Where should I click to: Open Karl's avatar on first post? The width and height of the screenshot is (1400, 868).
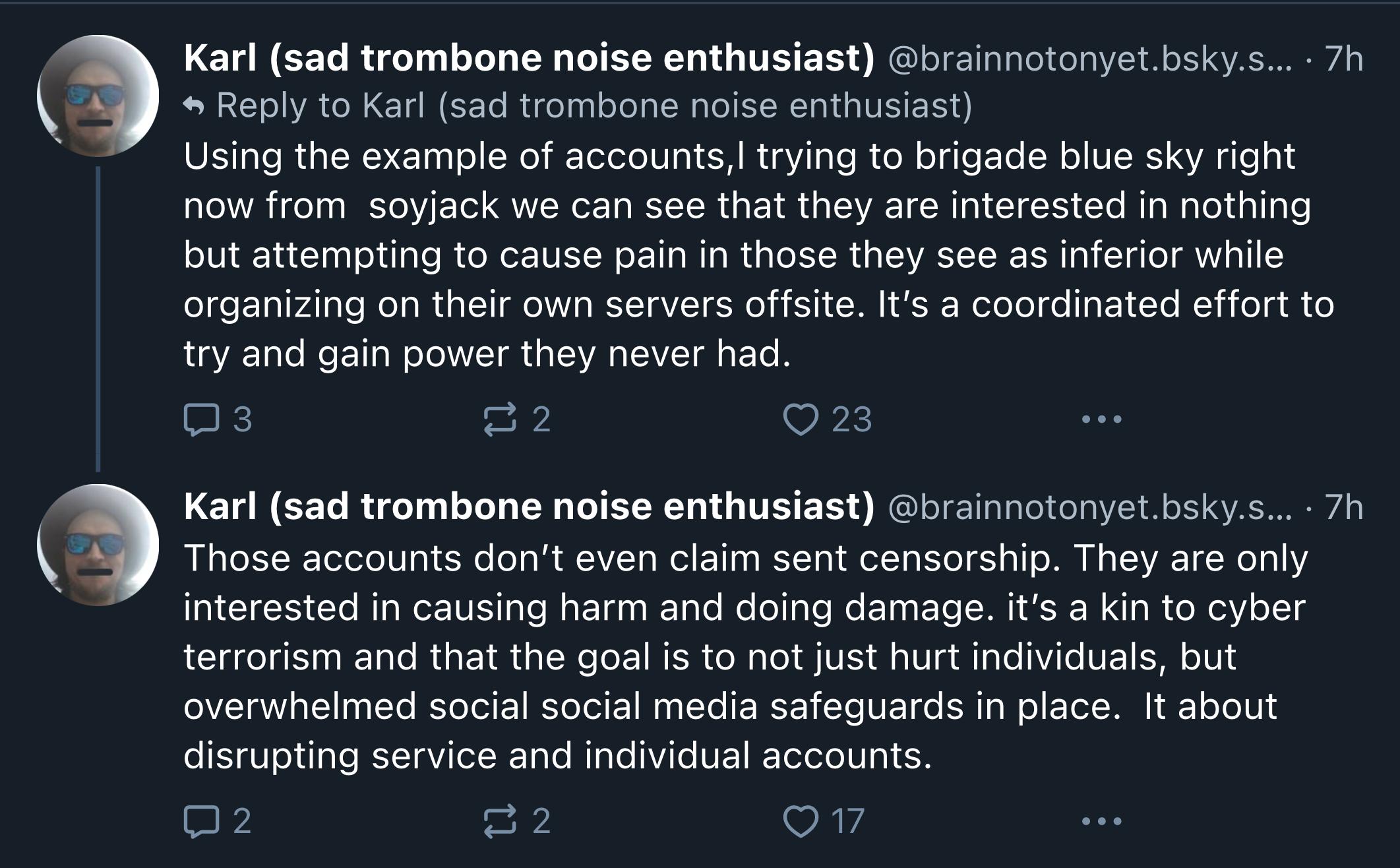tap(98, 96)
